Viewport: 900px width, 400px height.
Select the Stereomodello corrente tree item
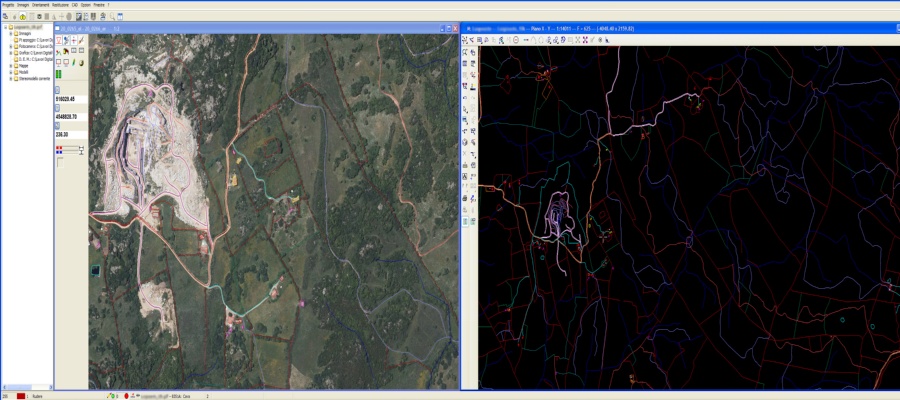[30, 77]
